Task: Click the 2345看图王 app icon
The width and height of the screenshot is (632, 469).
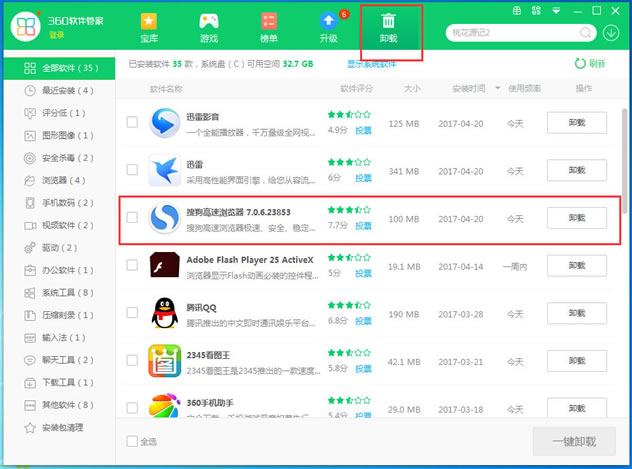Action: click(164, 361)
